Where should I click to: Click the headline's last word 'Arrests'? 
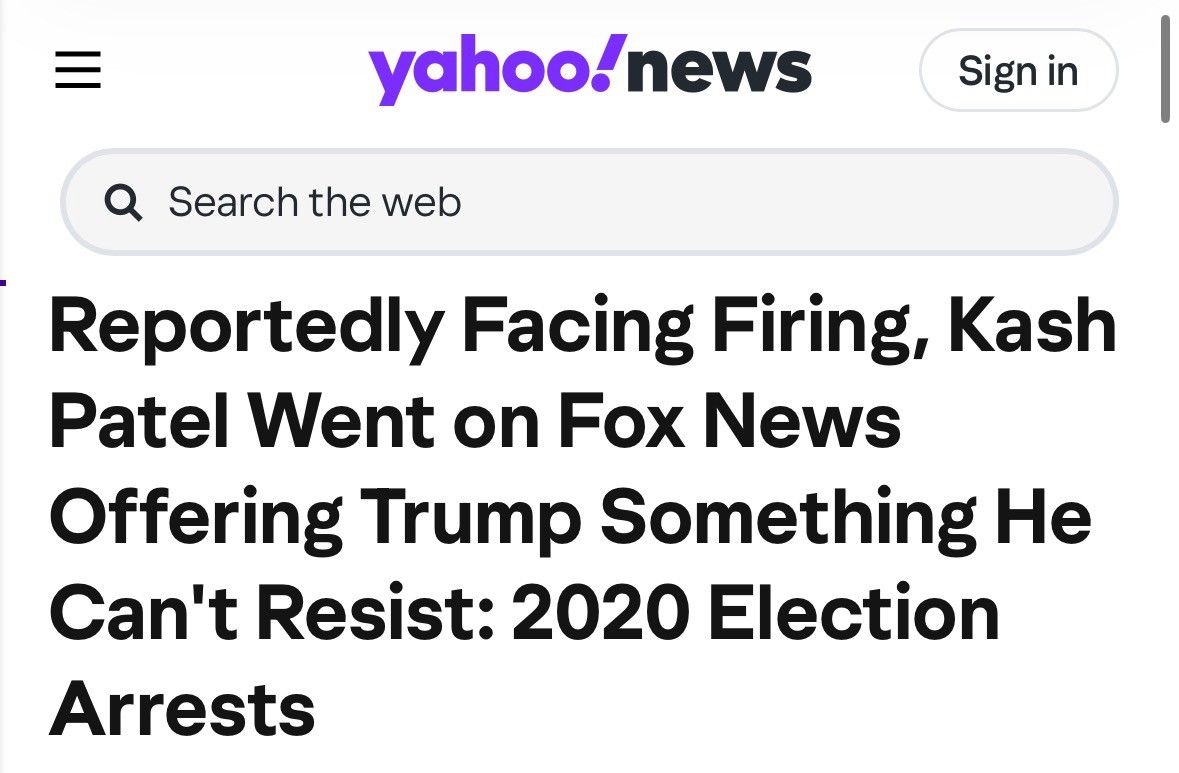click(x=182, y=710)
